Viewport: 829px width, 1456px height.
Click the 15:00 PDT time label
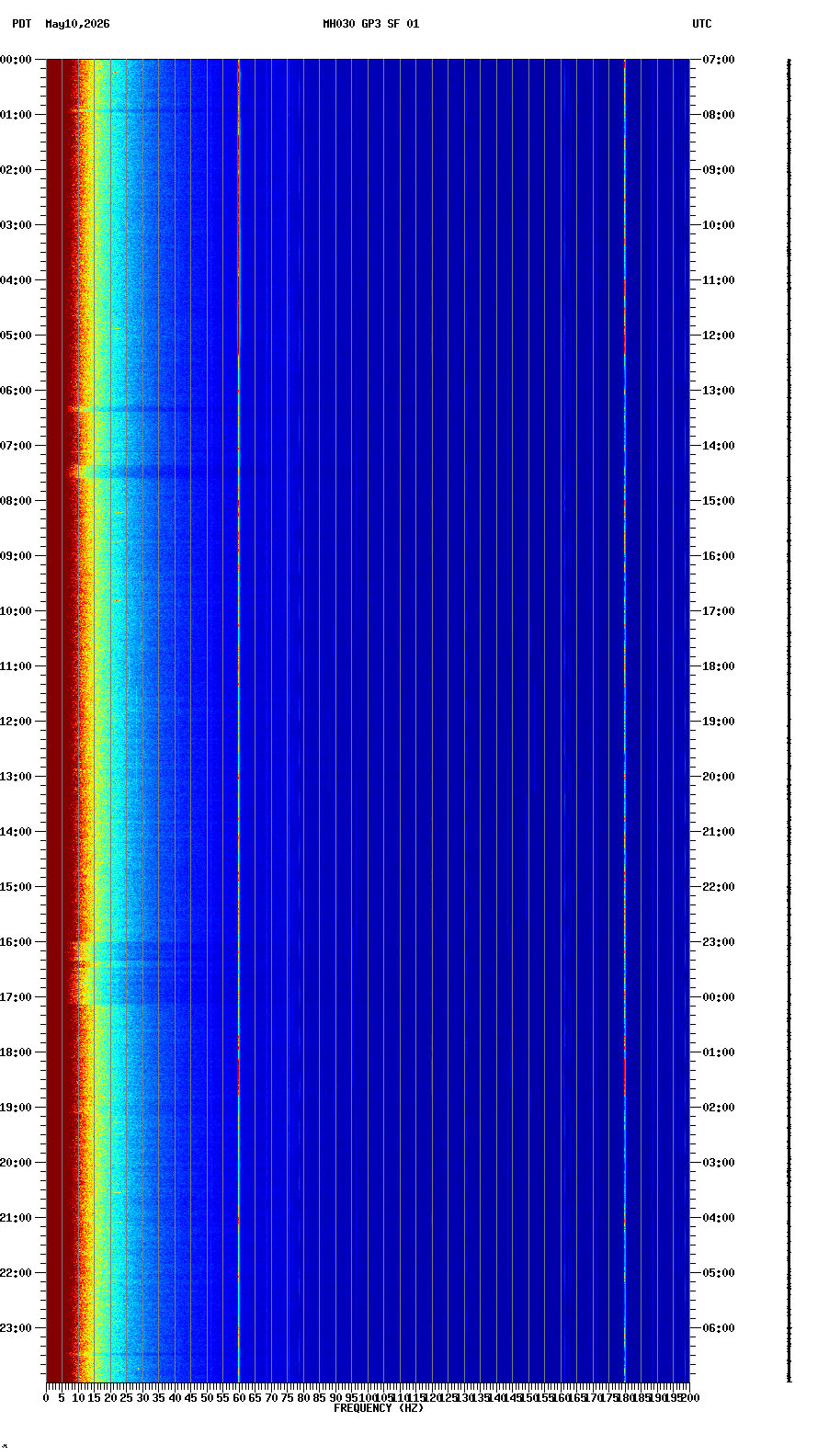click(x=16, y=887)
